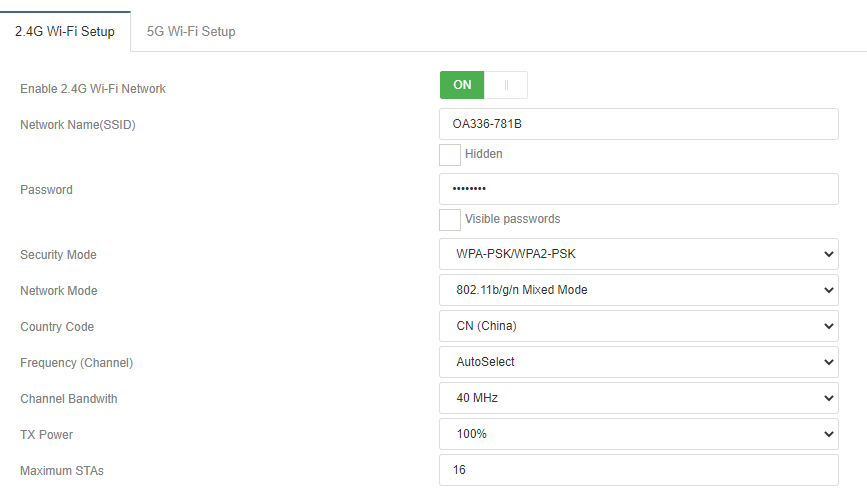This screenshot has height=503, width=867.
Task: Click the Enable 2.4G Wi-Fi Network label
Action: coord(93,89)
